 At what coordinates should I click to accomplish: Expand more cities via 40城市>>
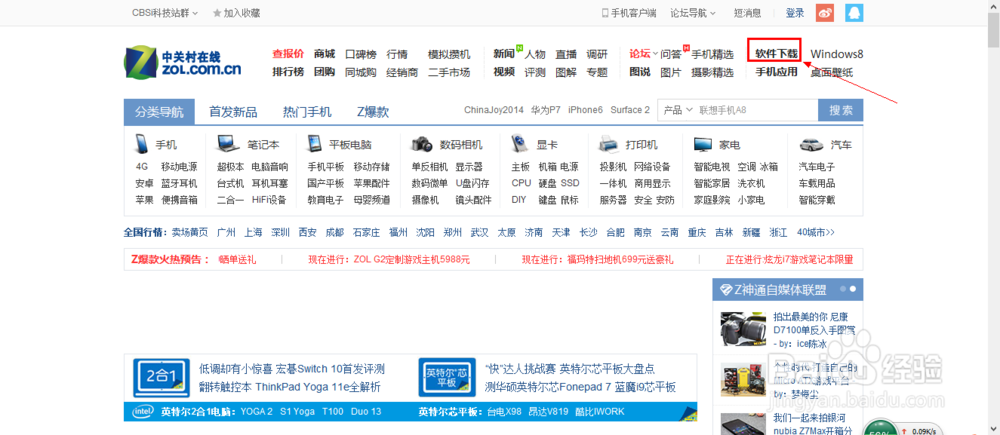pyautogui.click(x=816, y=232)
